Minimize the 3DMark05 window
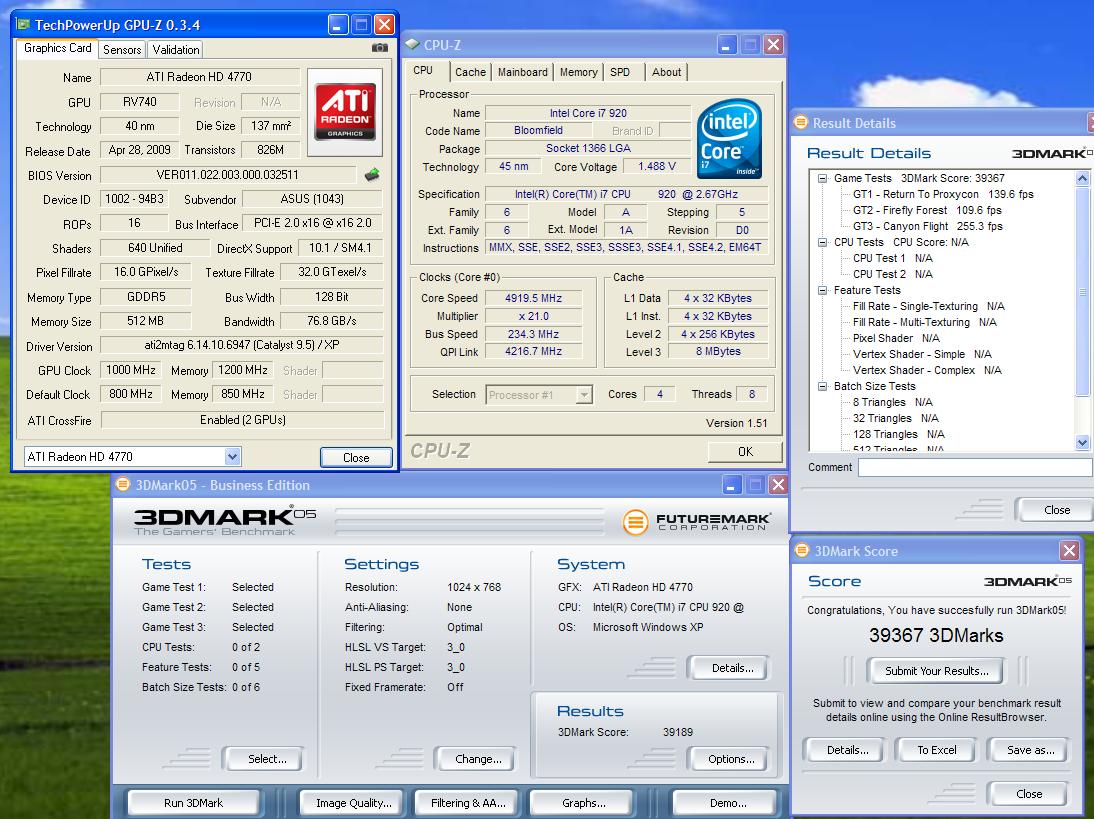The height and width of the screenshot is (819, 1094). (x=731, y=485)
